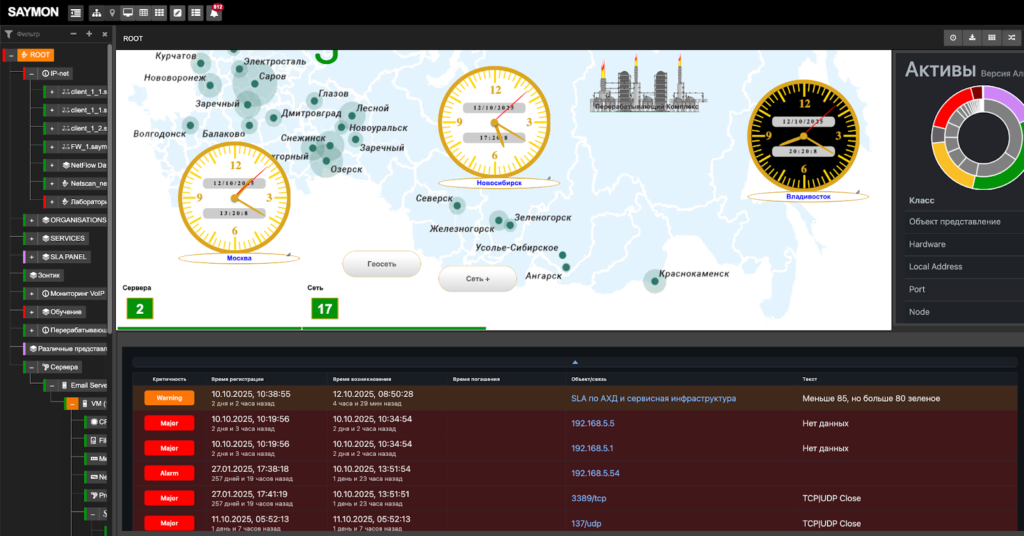Collapse the IP-net tree node
Viewport: 1024px width, 536px height.
pyautogui.click(x=31, y=73)
